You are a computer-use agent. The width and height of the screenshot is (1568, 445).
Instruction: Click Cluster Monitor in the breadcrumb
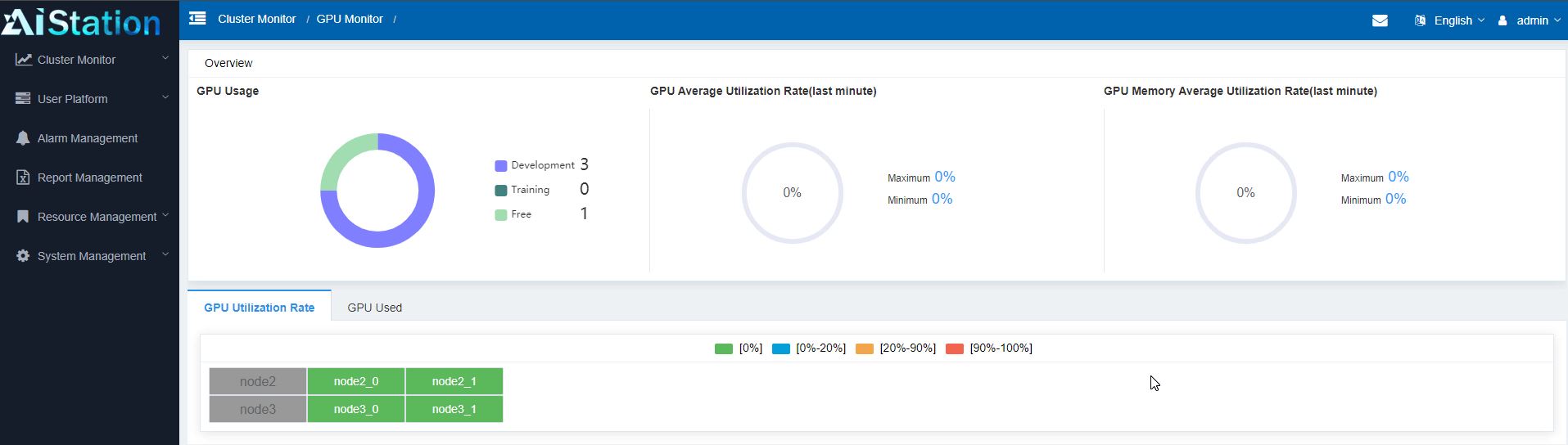(256, 19)
